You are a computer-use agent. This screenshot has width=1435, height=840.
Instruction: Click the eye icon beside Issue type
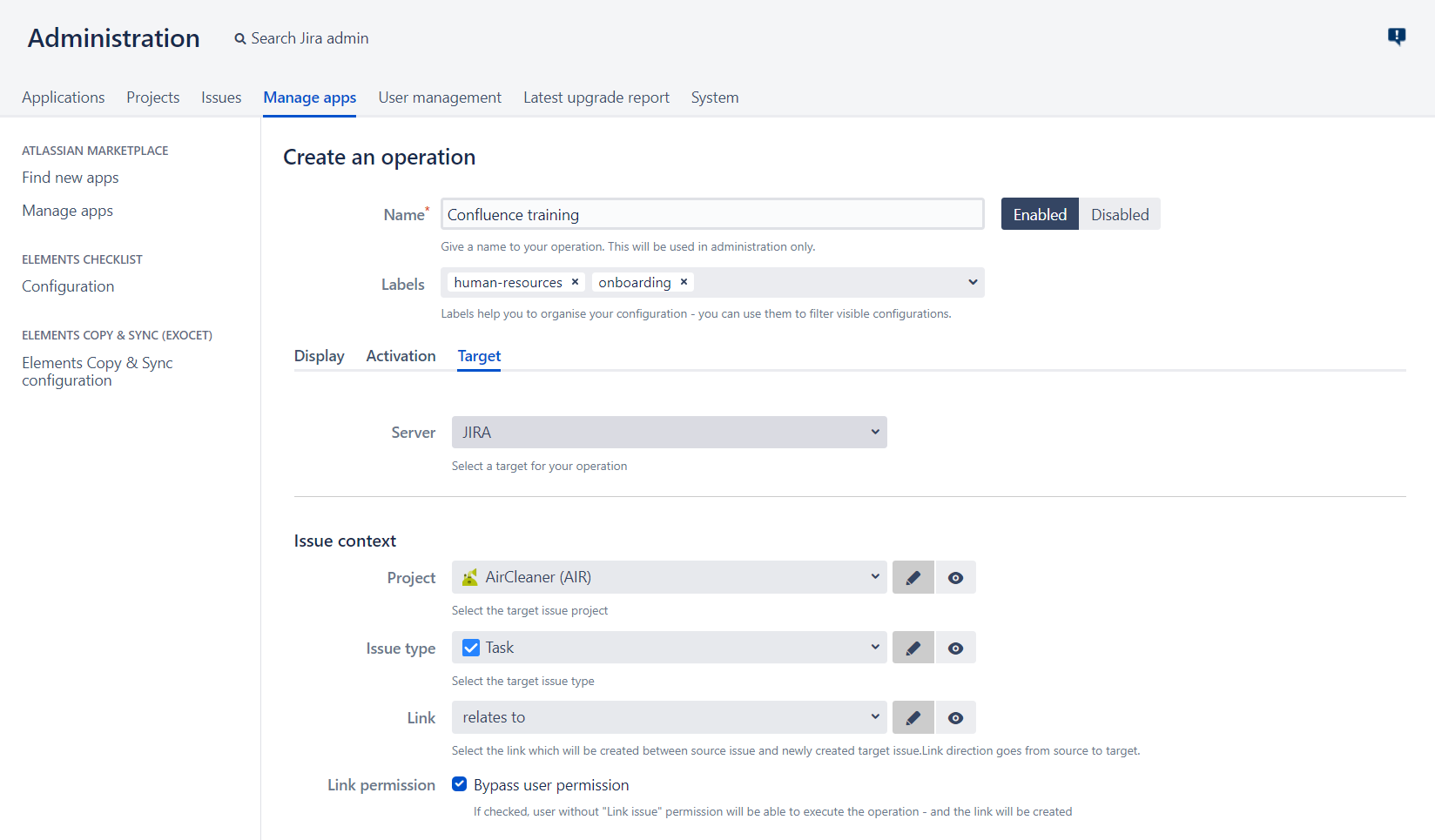tap(955, 647)
